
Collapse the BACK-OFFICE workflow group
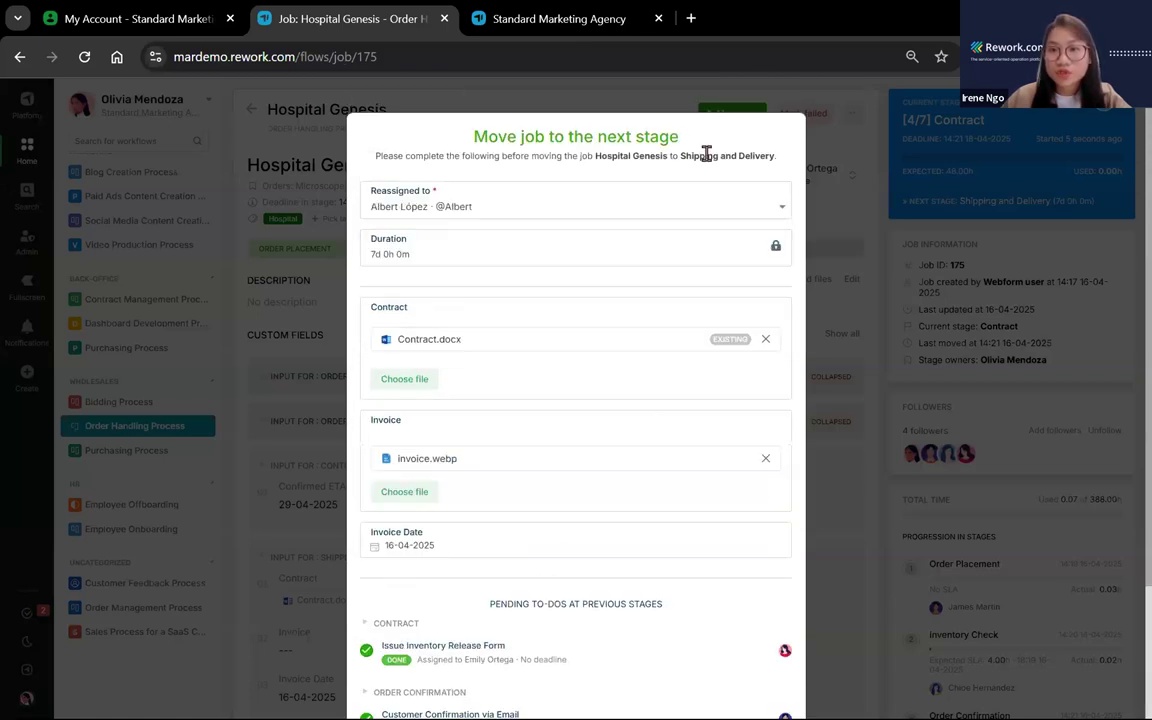pos(212,278)
